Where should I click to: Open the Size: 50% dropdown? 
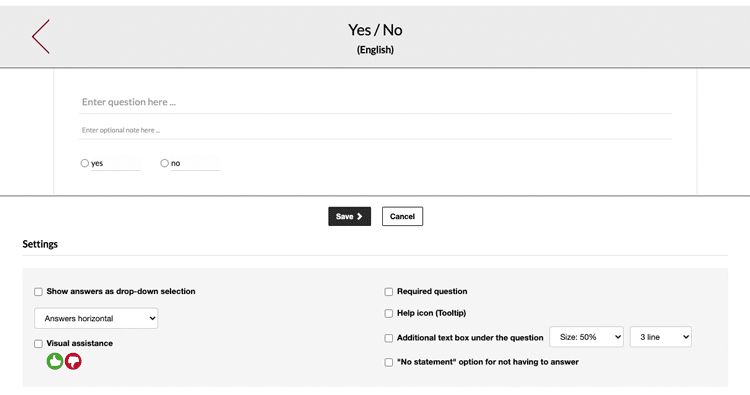click(586, 337)
